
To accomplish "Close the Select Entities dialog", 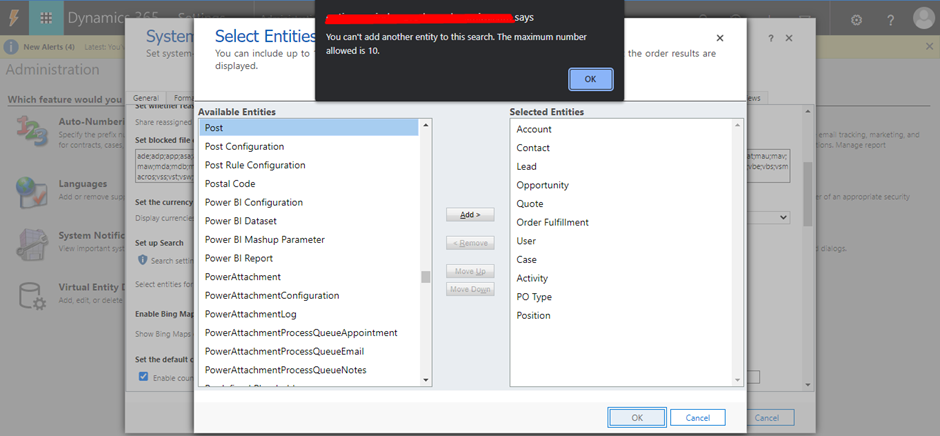I will (720, 38).
